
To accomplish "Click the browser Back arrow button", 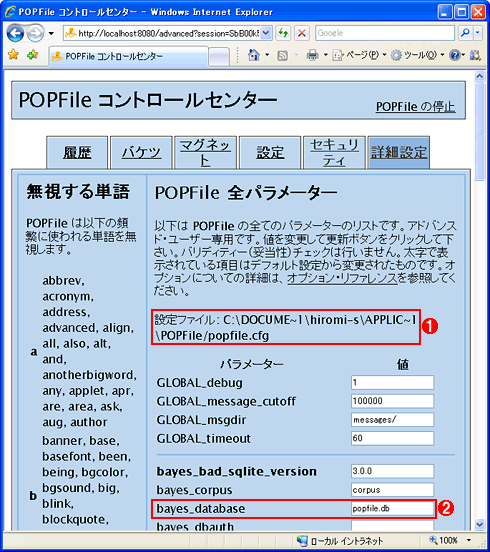I will tap(15, 33).
